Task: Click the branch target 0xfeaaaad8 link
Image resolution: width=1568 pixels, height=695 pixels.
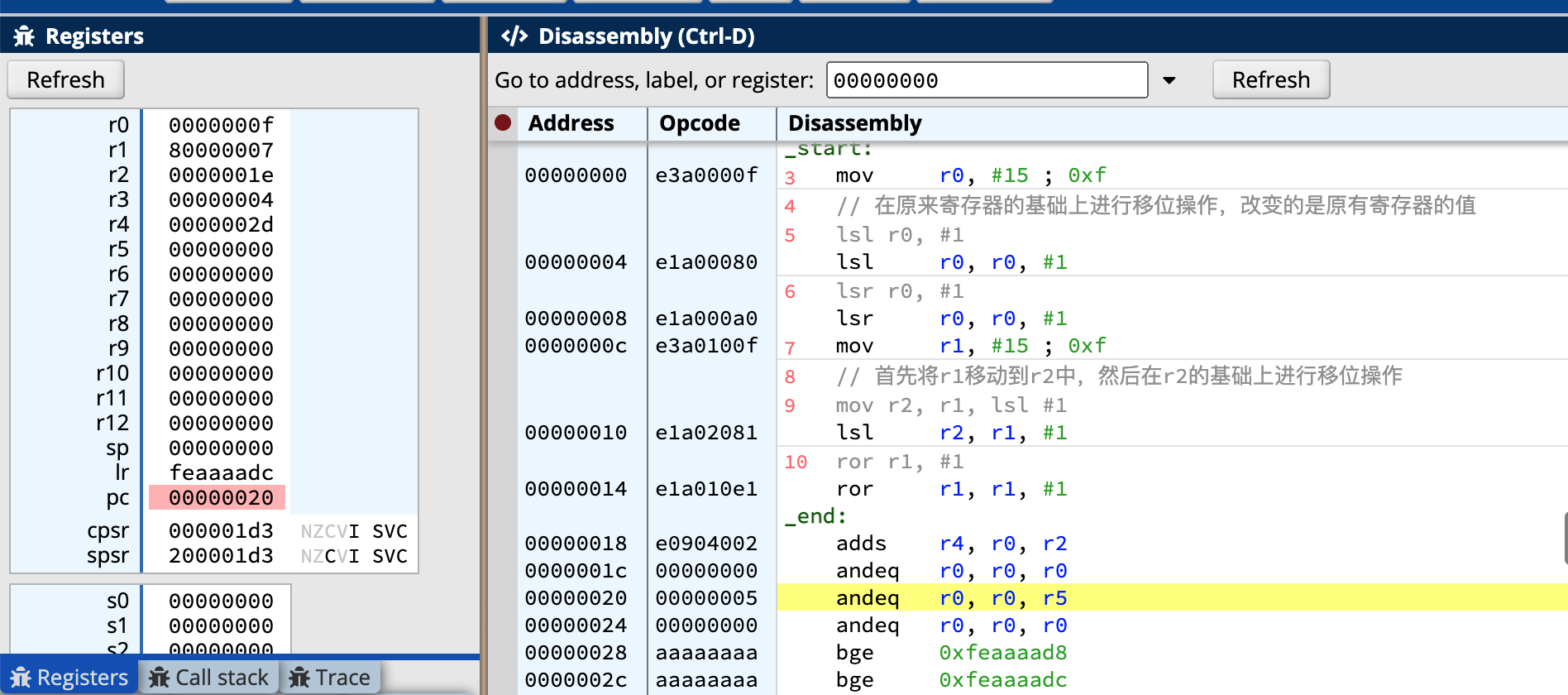Action: 1002,653
